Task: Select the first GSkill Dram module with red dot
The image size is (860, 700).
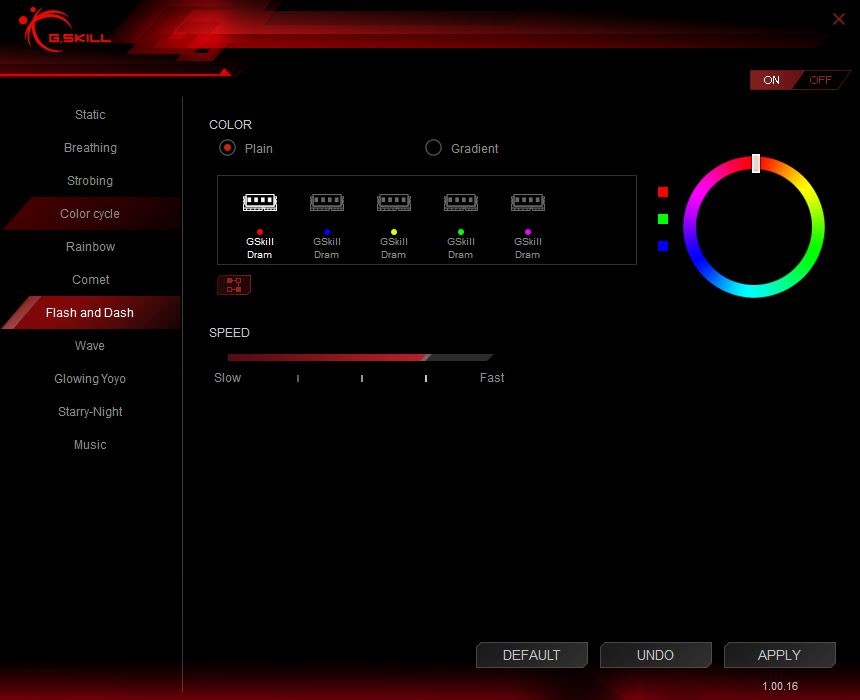Action: tap(259, 225)
